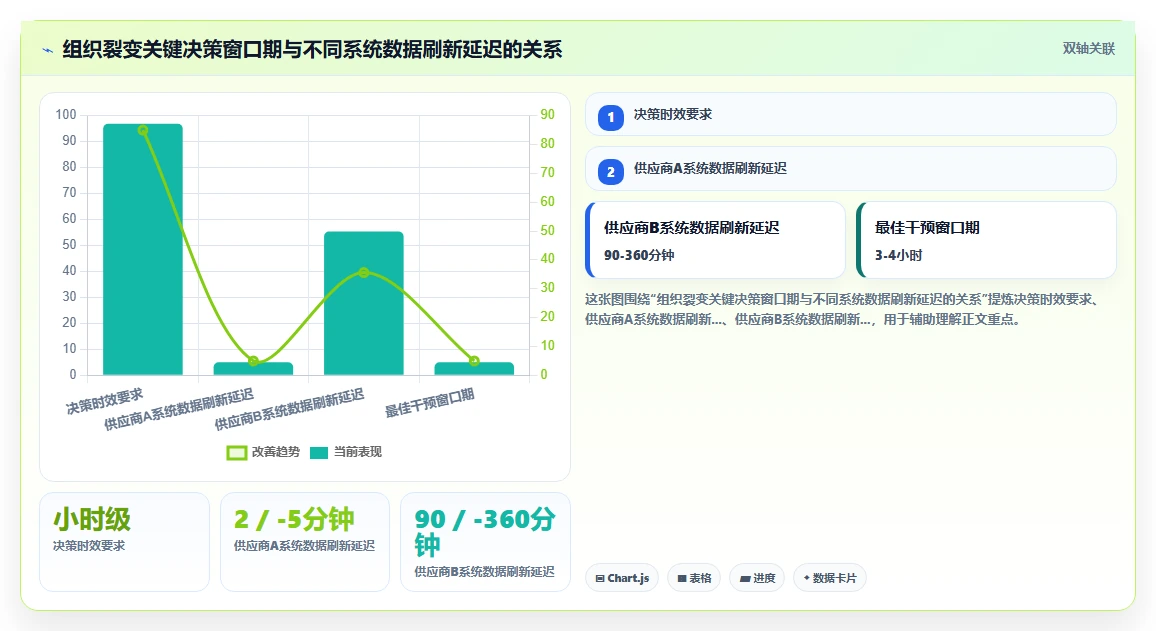This screenshot has width=1156, height=631.
Task: Click x-axis label 最佳干预窗口期
Action: coord(430,402)
